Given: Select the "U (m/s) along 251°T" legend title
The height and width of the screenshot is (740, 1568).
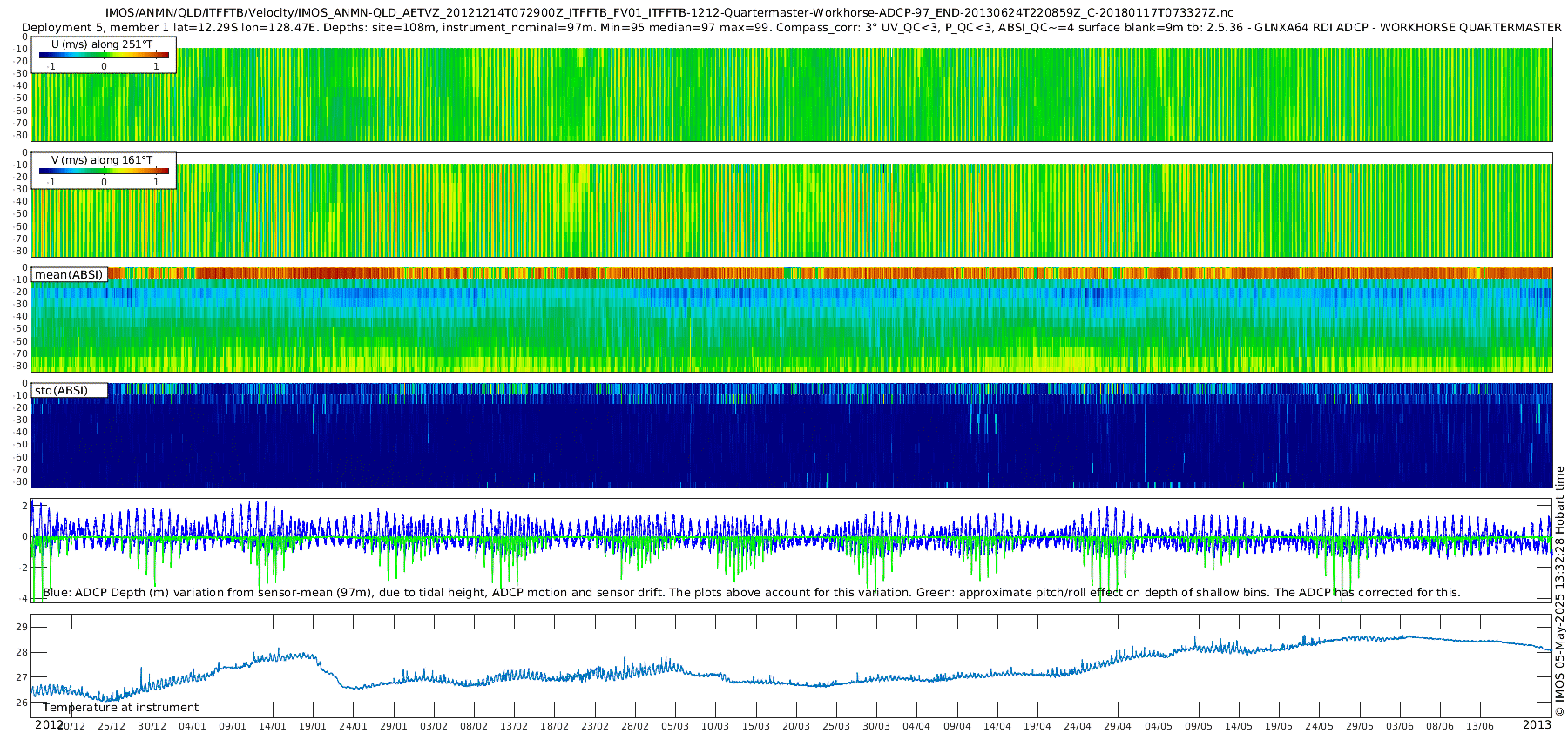Looking at the screenshot, I should [x=102, y=44].
